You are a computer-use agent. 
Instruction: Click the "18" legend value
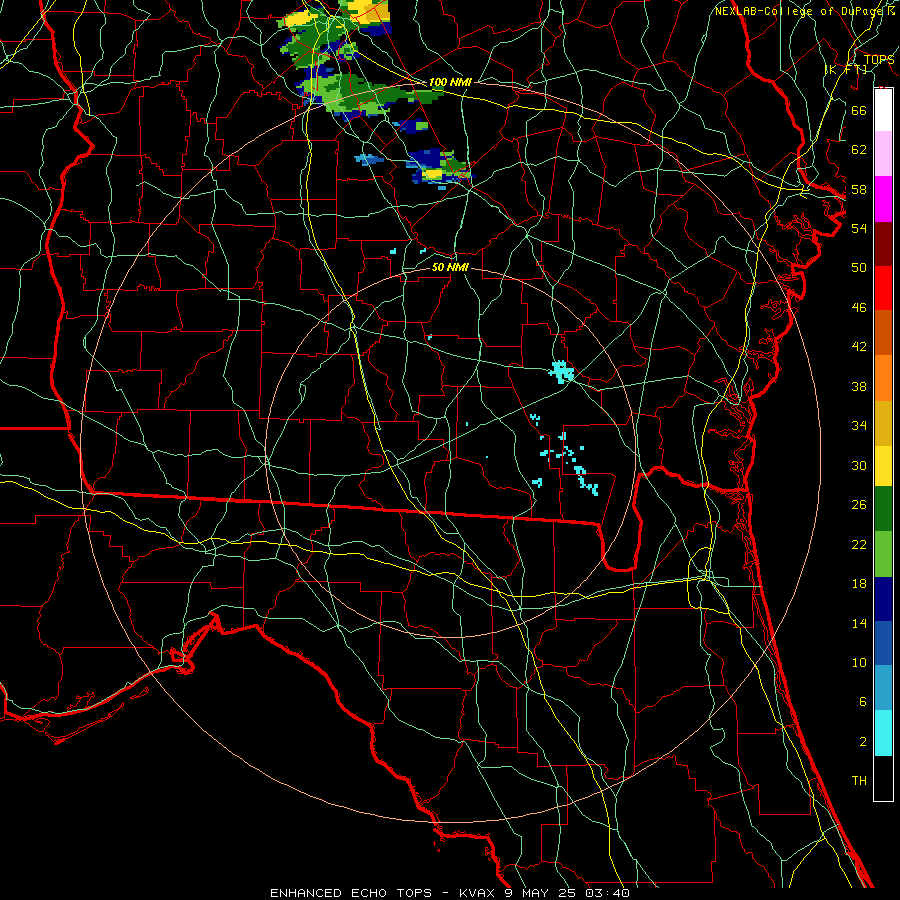(859, 584)
